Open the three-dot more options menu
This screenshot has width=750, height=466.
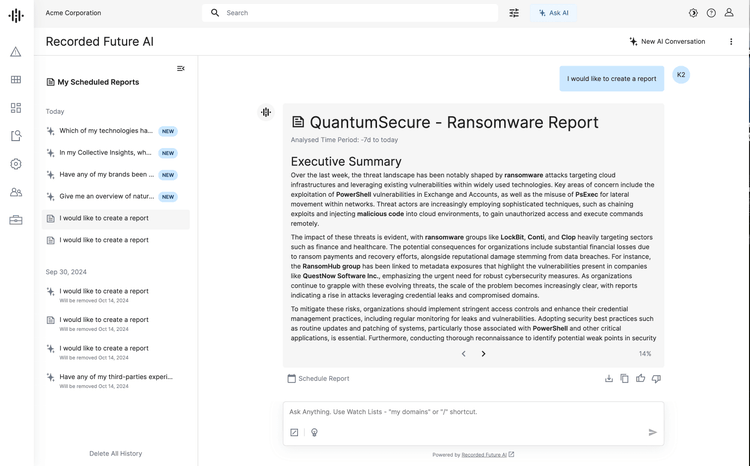pos(731,42)
